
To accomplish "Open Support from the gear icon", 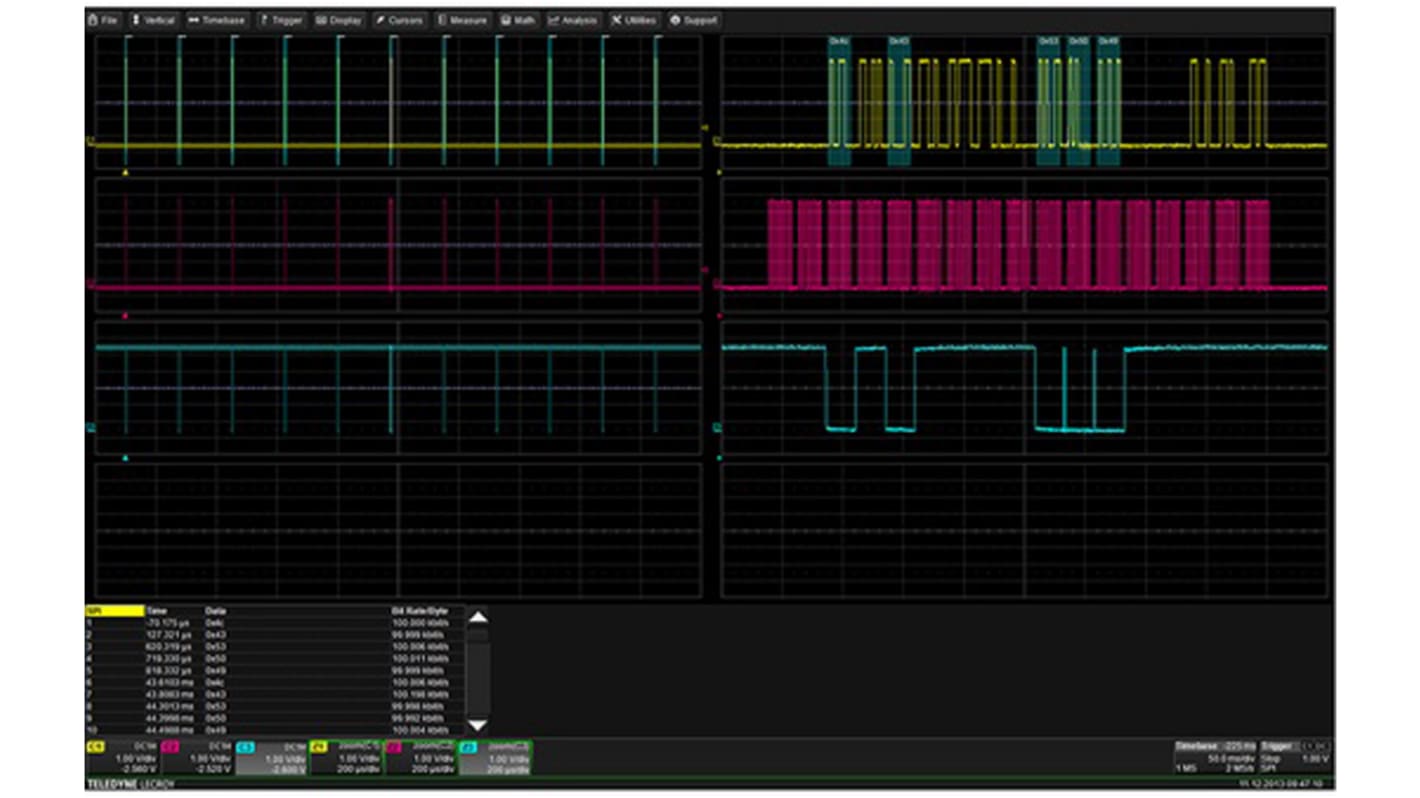I will 677,19.
